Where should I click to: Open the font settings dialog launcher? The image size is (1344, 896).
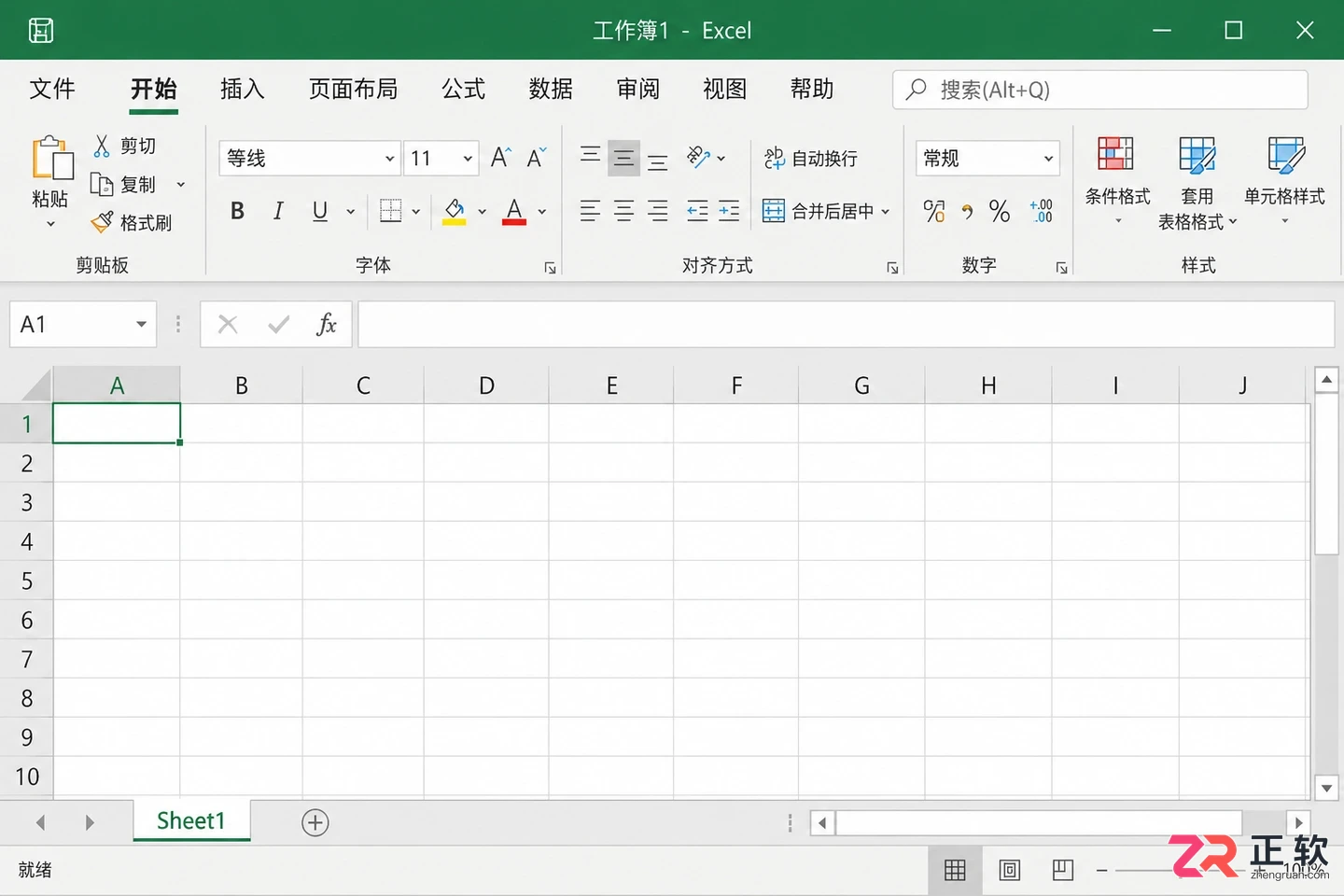coord(551,268)
